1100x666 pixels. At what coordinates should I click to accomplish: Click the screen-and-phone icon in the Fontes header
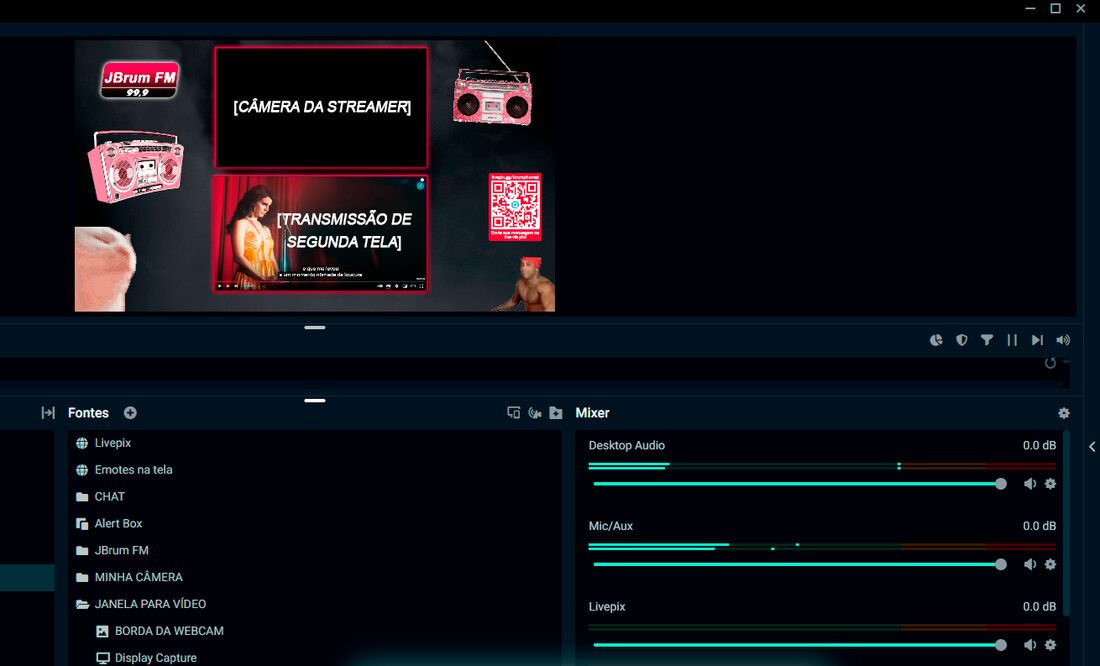(x=514, y=413)
